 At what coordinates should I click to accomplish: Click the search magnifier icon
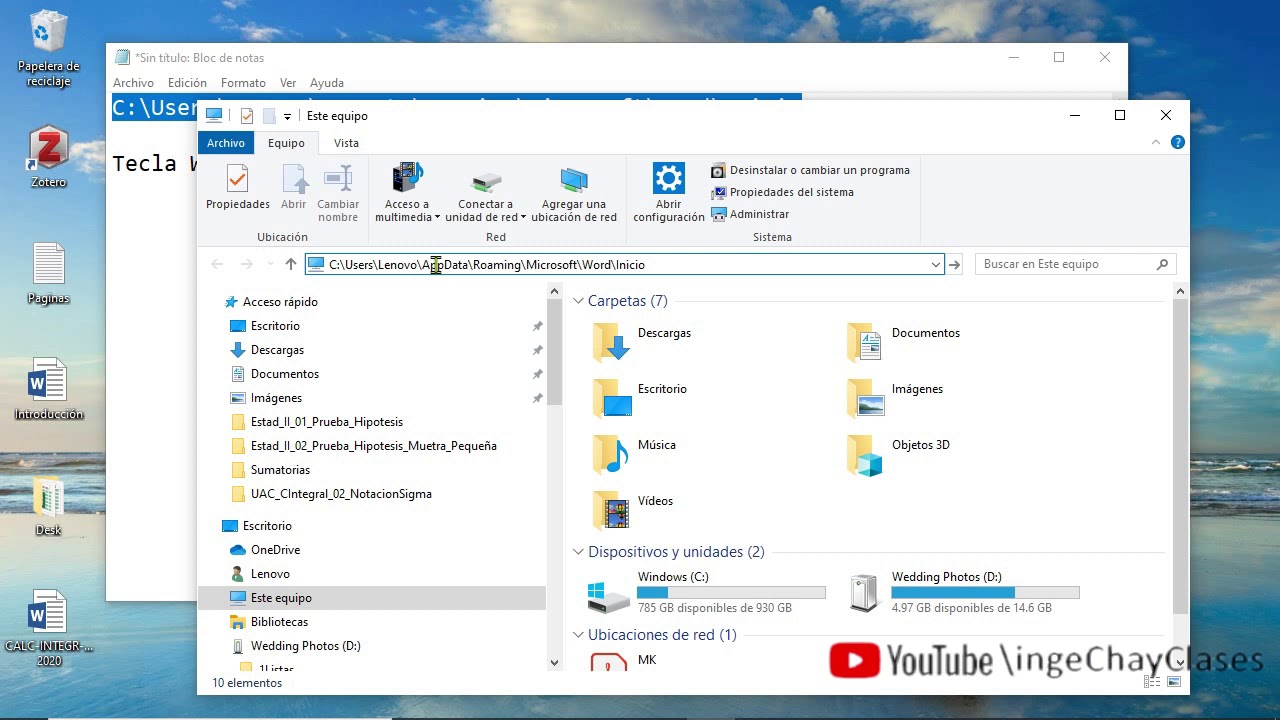(x=1162, y=264)
